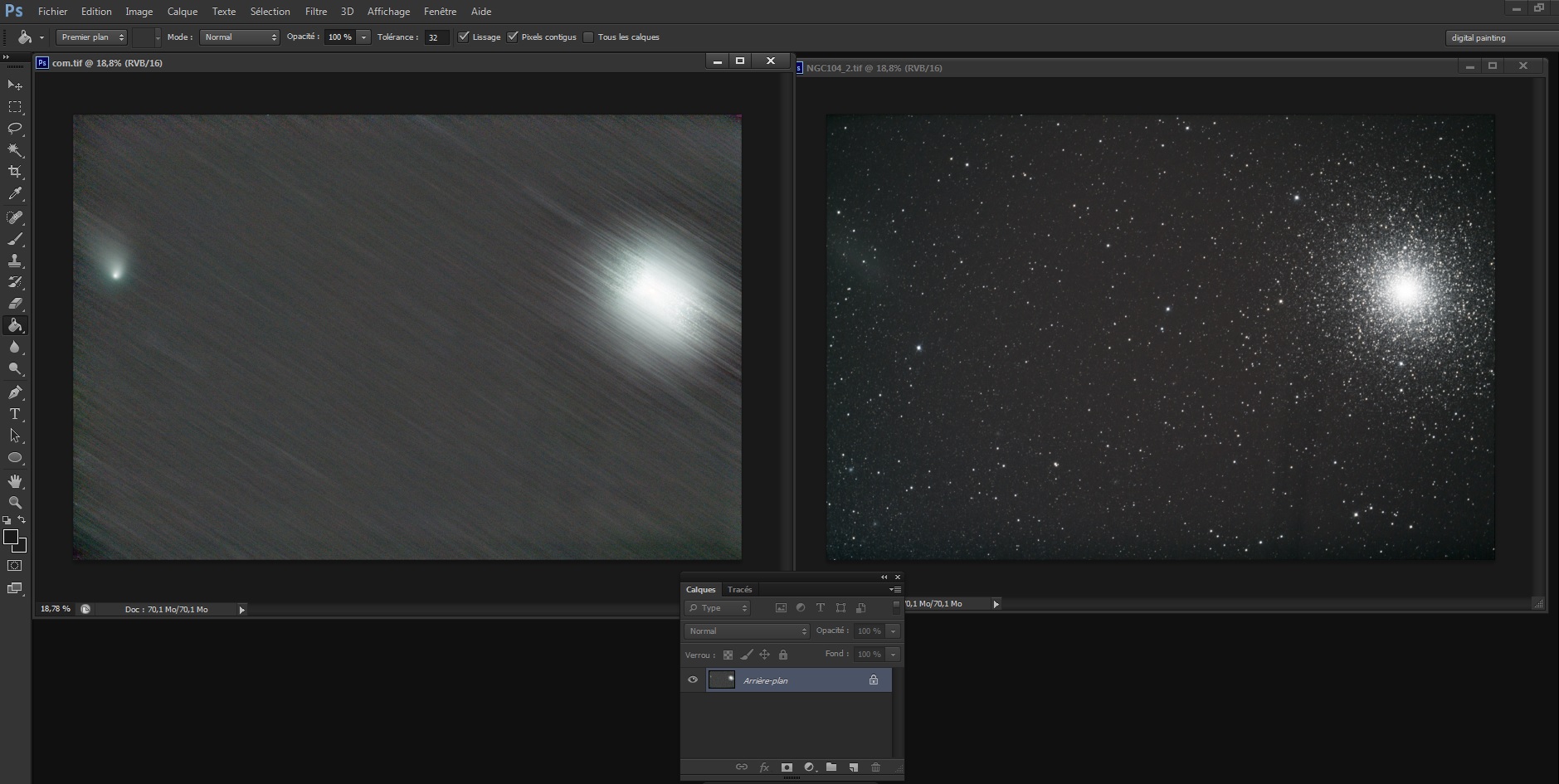Screen dimensions: 1559x784
Task: Toggle Lissage checkbox
Action: [x=464, y=37]
